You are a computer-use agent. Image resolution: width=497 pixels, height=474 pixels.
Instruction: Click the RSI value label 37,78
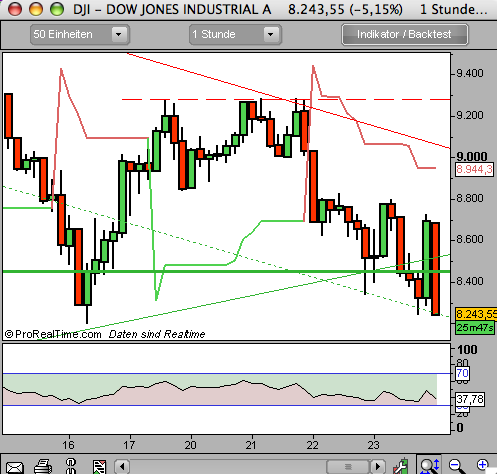click(470, 399)
